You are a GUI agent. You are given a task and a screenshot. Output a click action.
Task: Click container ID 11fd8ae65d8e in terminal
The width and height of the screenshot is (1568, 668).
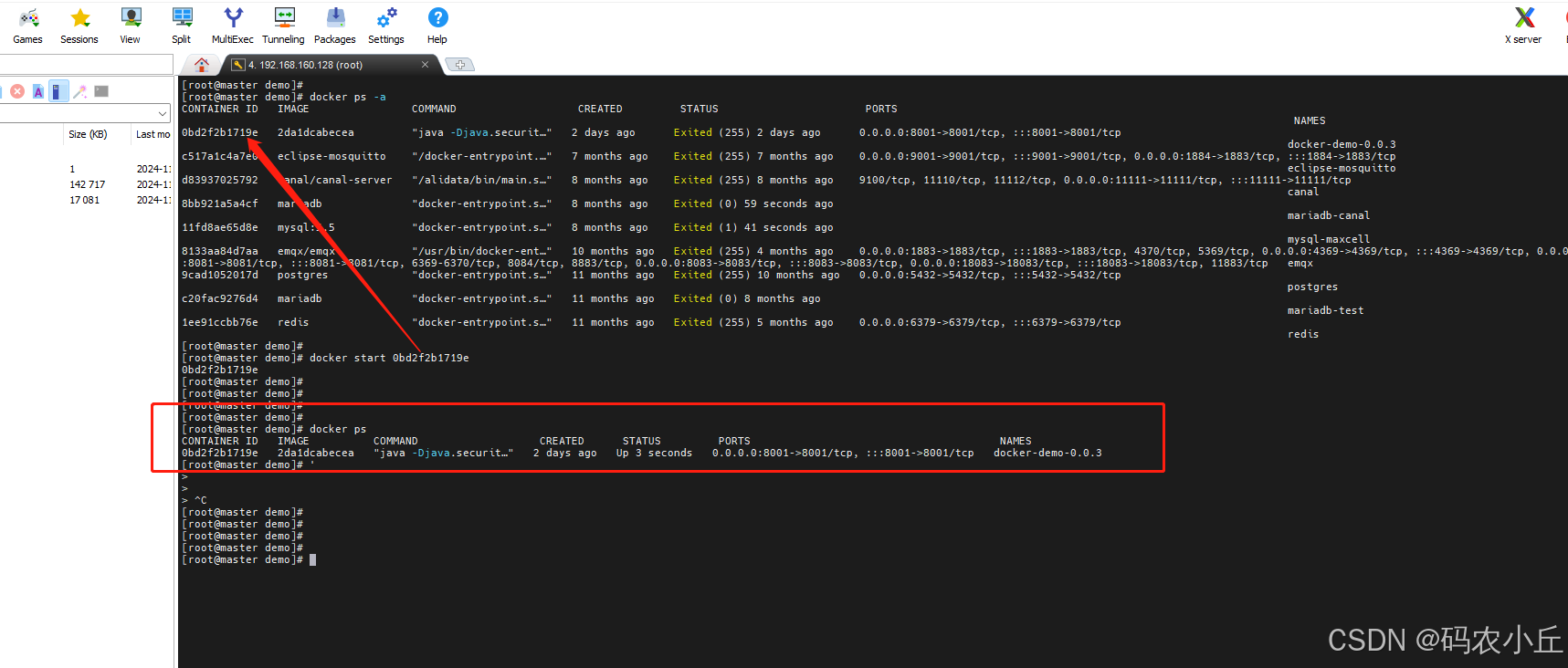tap(220, 227)
